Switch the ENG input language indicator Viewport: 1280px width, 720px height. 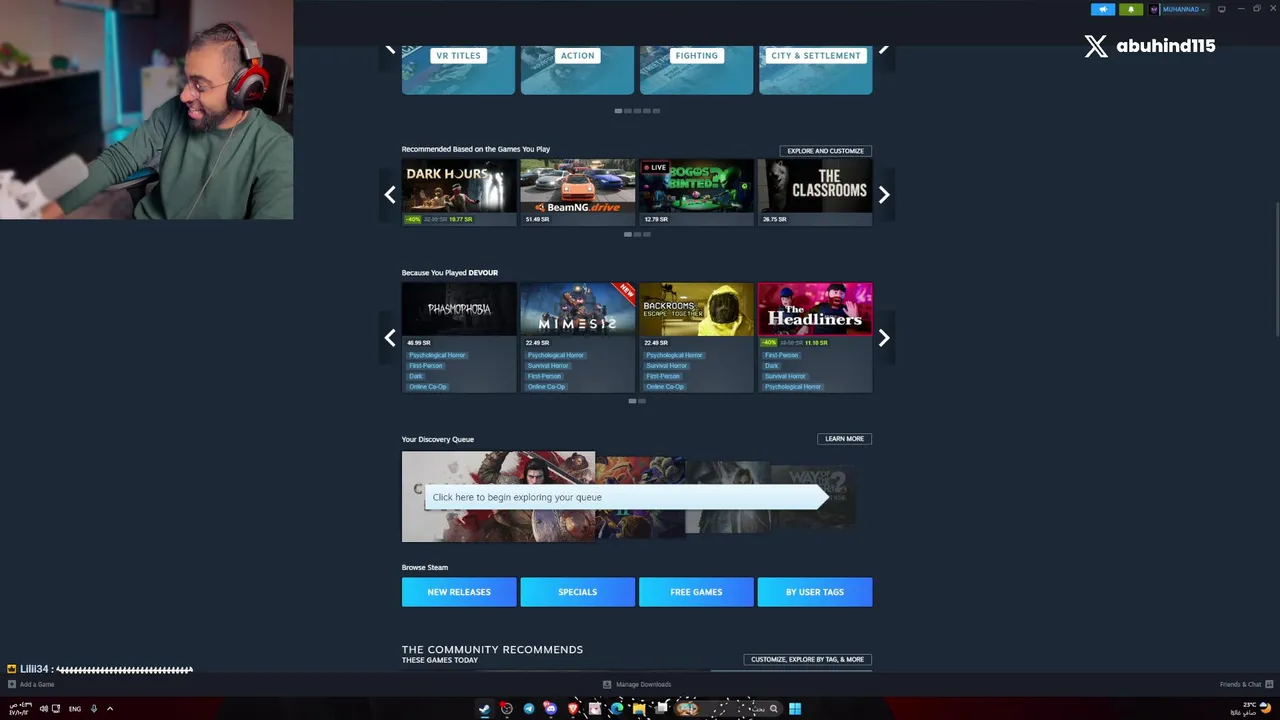pos(75,709)
